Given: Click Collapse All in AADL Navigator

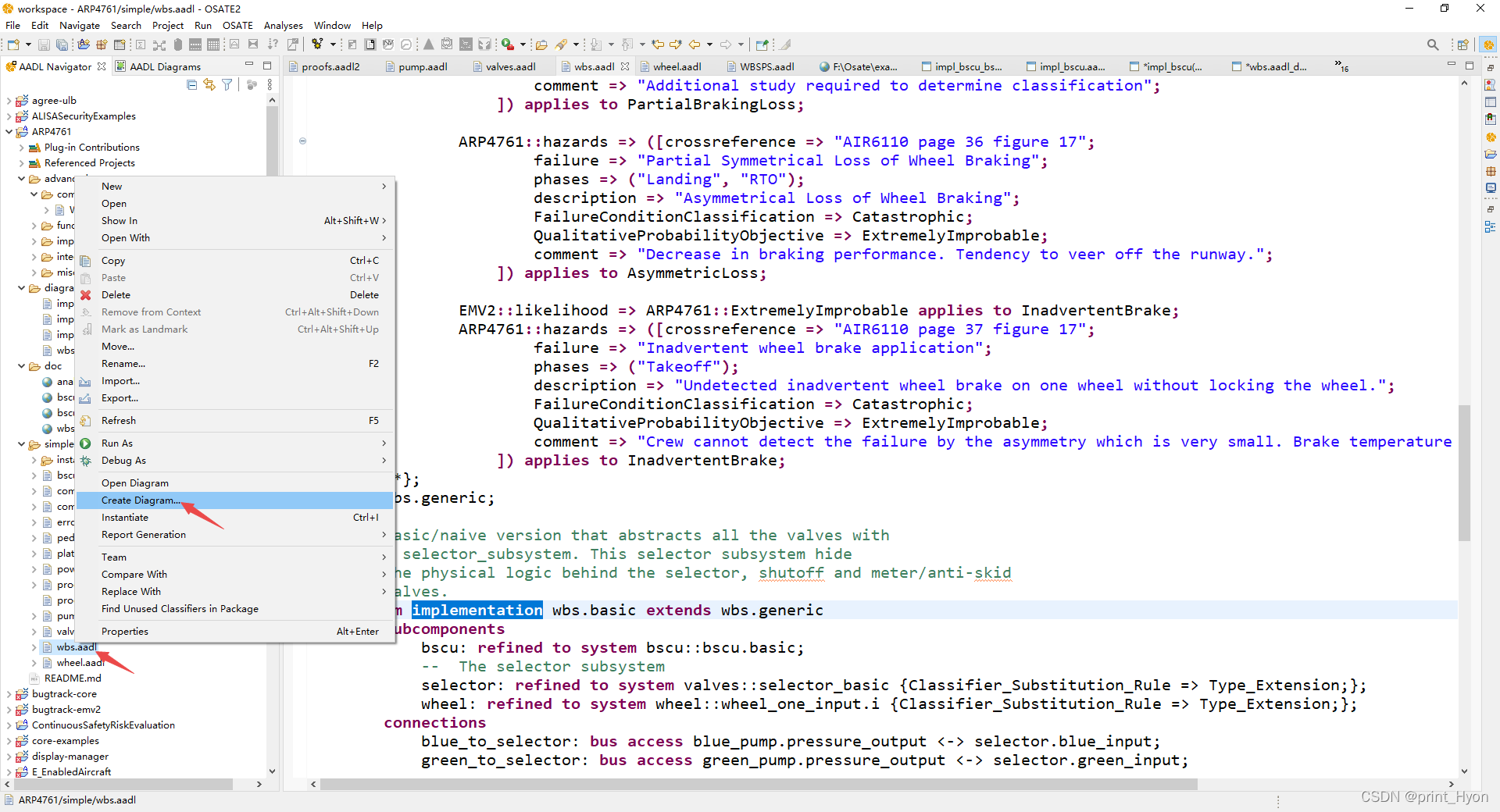Looking at the screenshot, I should click(192, 84).
